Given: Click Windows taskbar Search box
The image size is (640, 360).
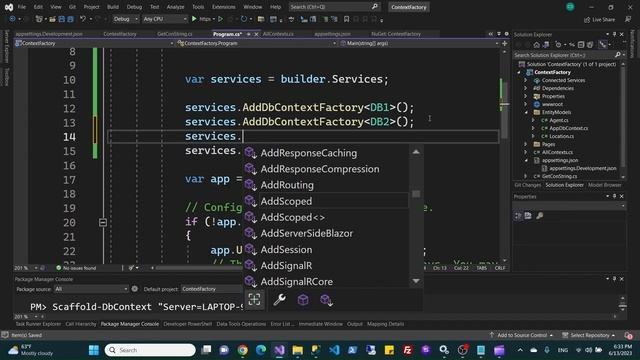Looking at the screenshot, I should [x=150, y=350].
